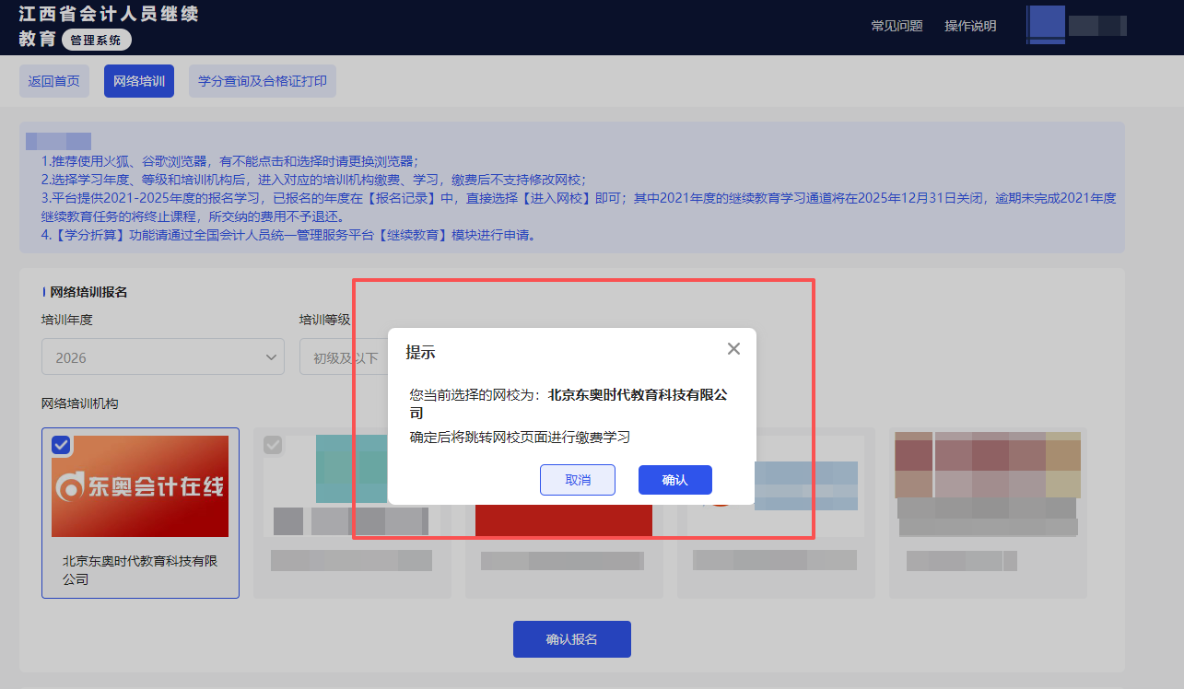Switch to the 网络培训 tab

(x=138, y=81)
